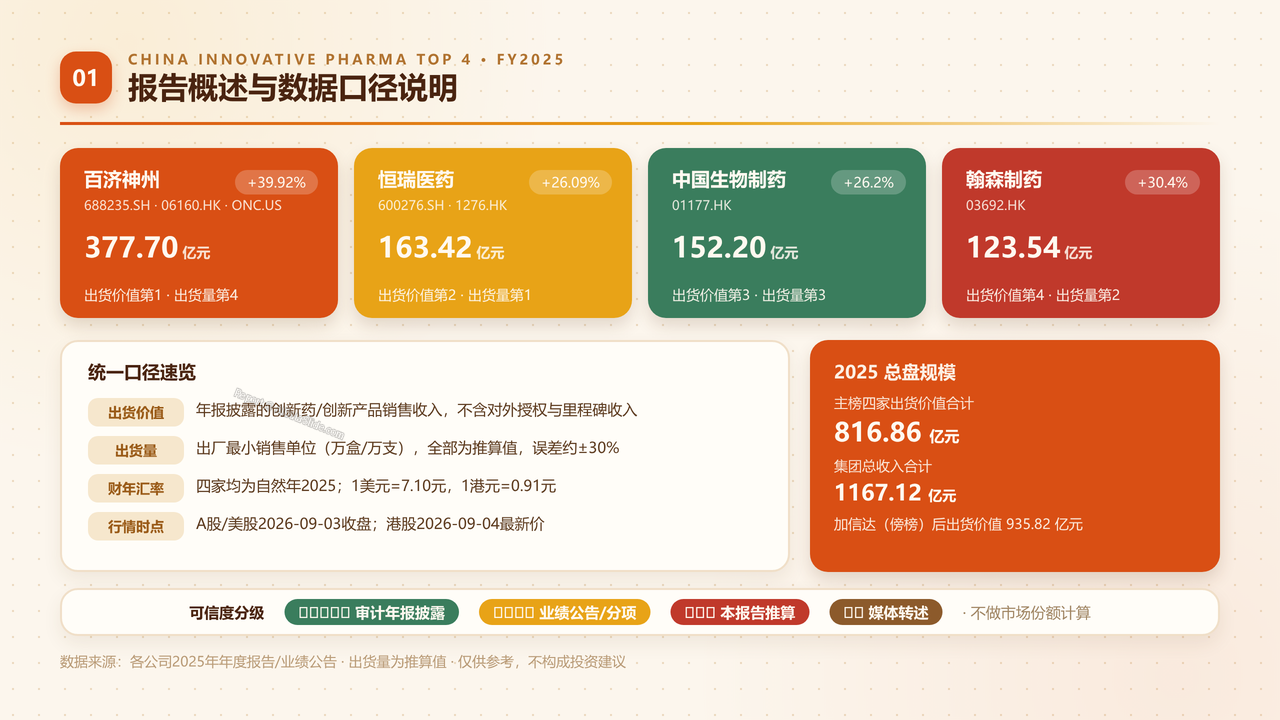Select ticker text 688235.SH · 06160.HK · ONC.US
1280x720 pixels.
(183, 205)
